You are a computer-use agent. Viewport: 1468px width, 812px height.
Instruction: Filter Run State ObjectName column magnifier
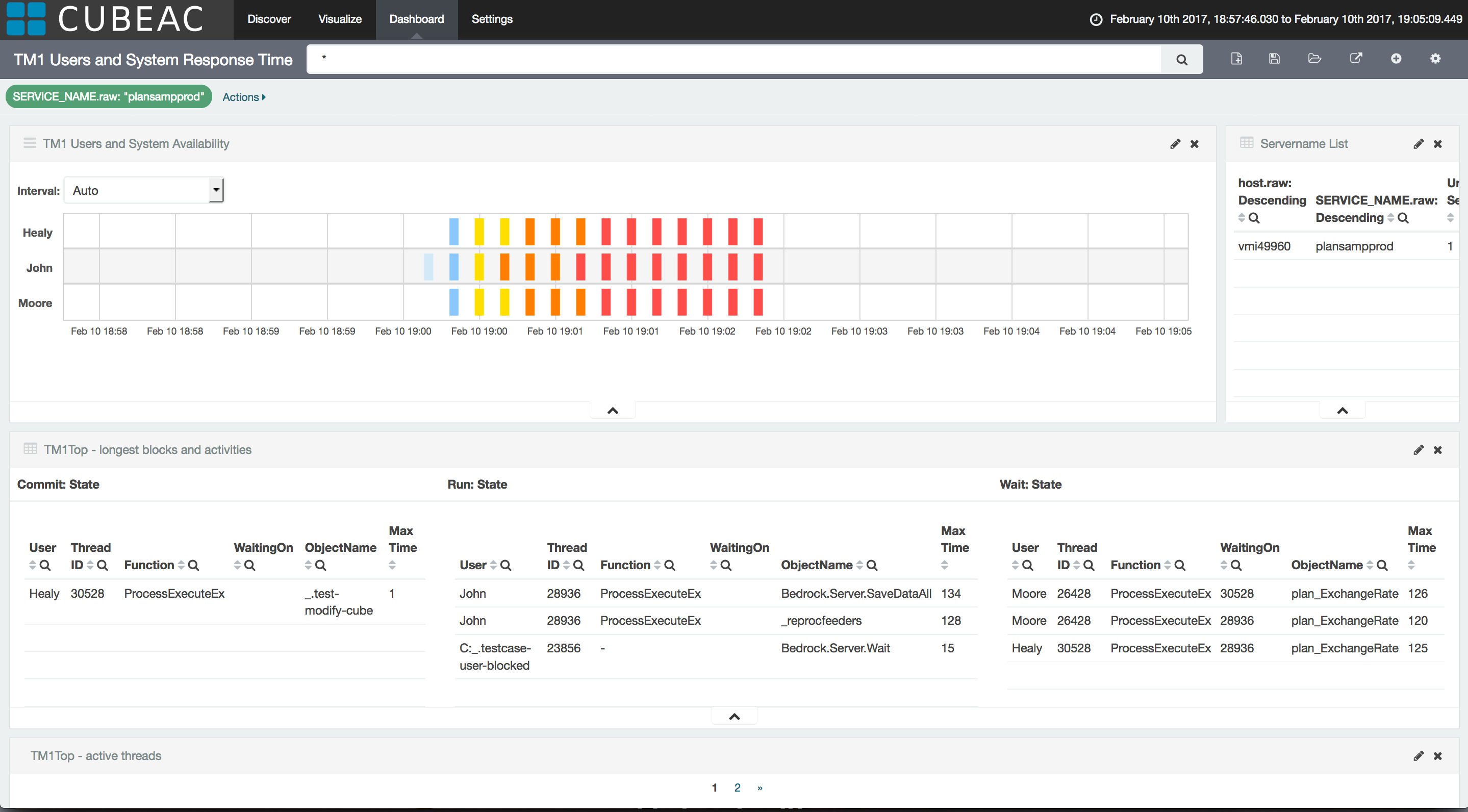[872, 565]
